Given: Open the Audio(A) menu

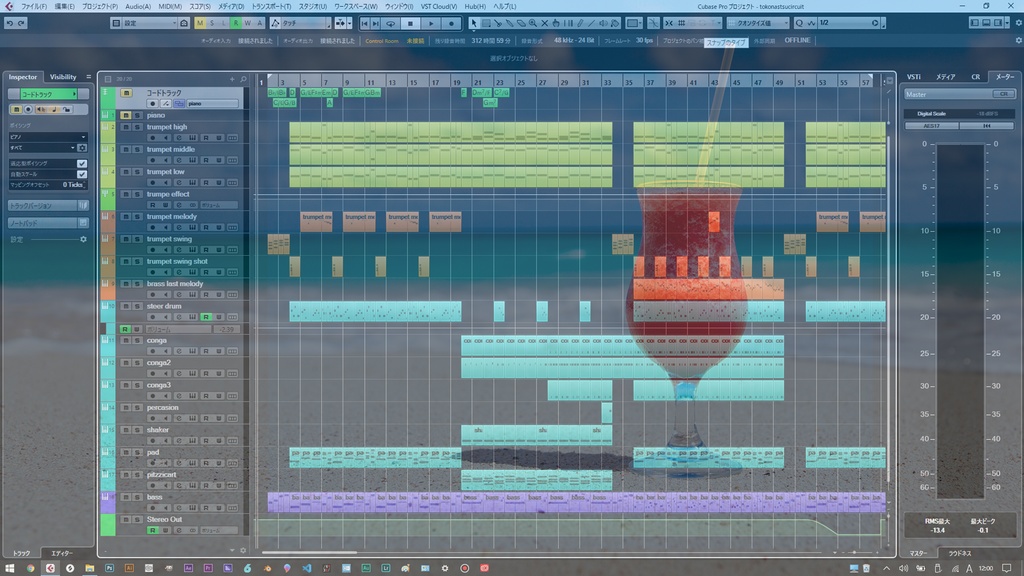Looking at the screenshot, I should click(138, 7).
